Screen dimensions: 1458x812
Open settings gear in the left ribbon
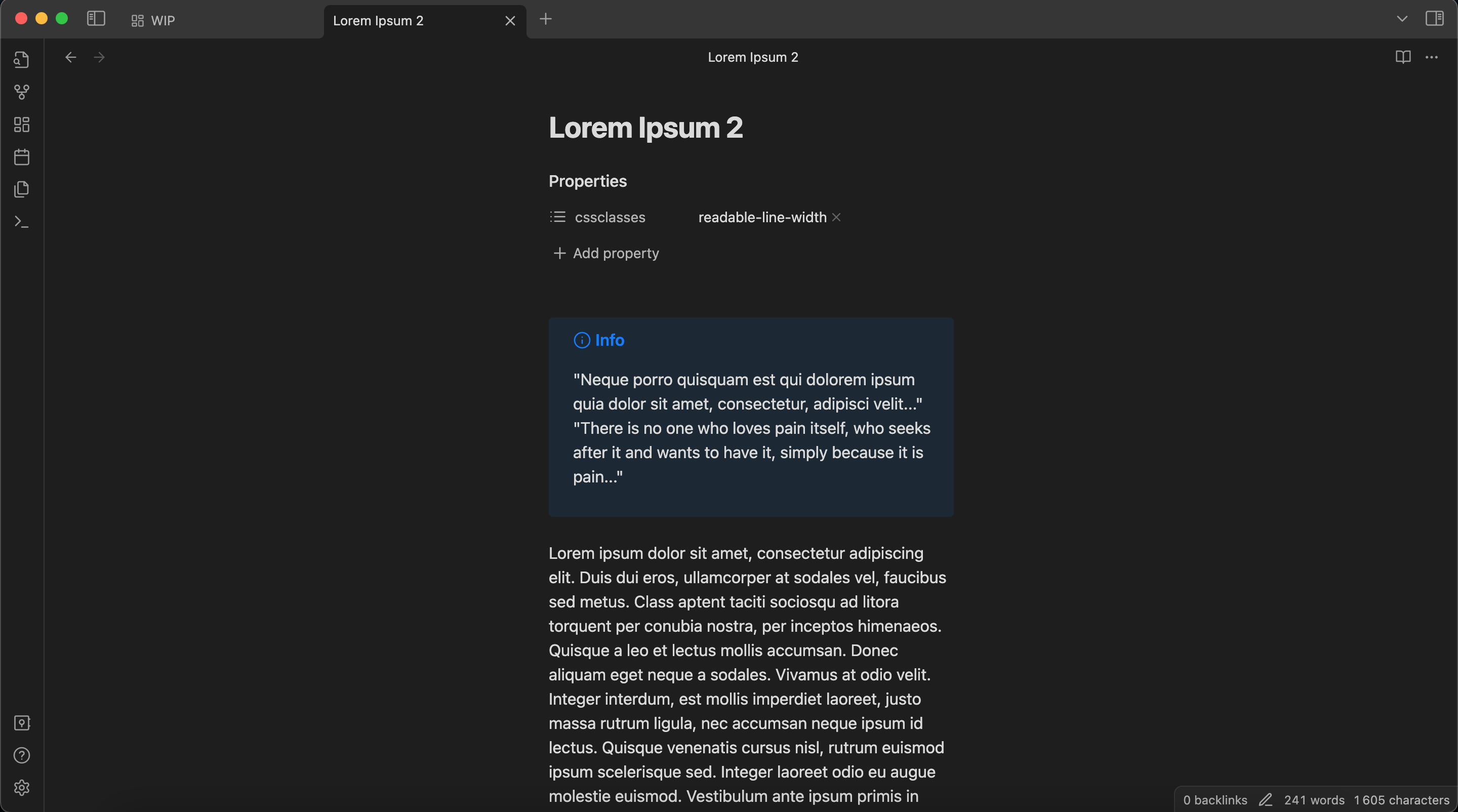click(21, 787)
